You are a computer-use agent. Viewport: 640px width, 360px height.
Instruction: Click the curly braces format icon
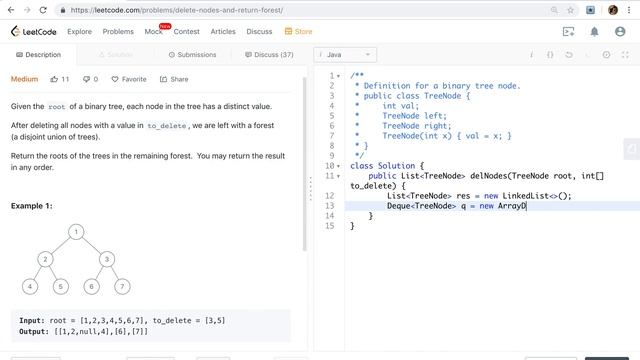pyautogui.click(x=550, y=55)
